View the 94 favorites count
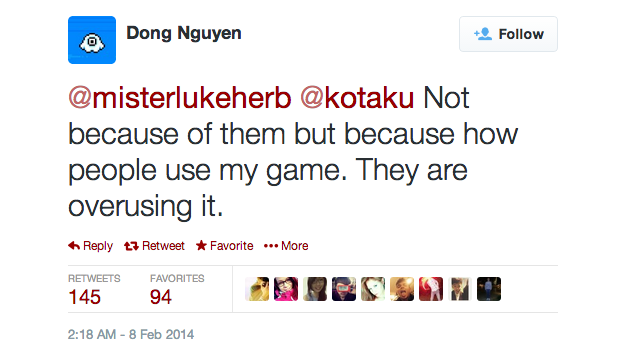Viewport: 640px width, 360px height. click(x=161, y=297)
